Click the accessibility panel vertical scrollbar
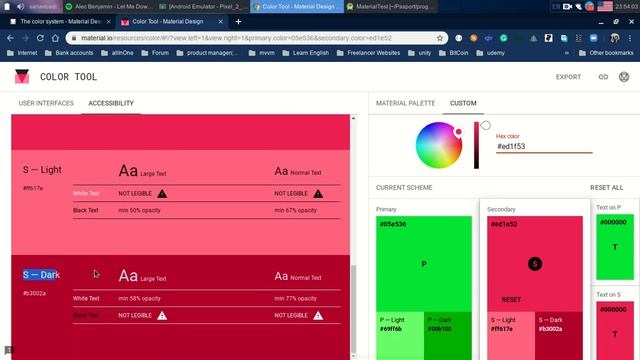This screenshot has width=640, height=360. coord(353,309)
